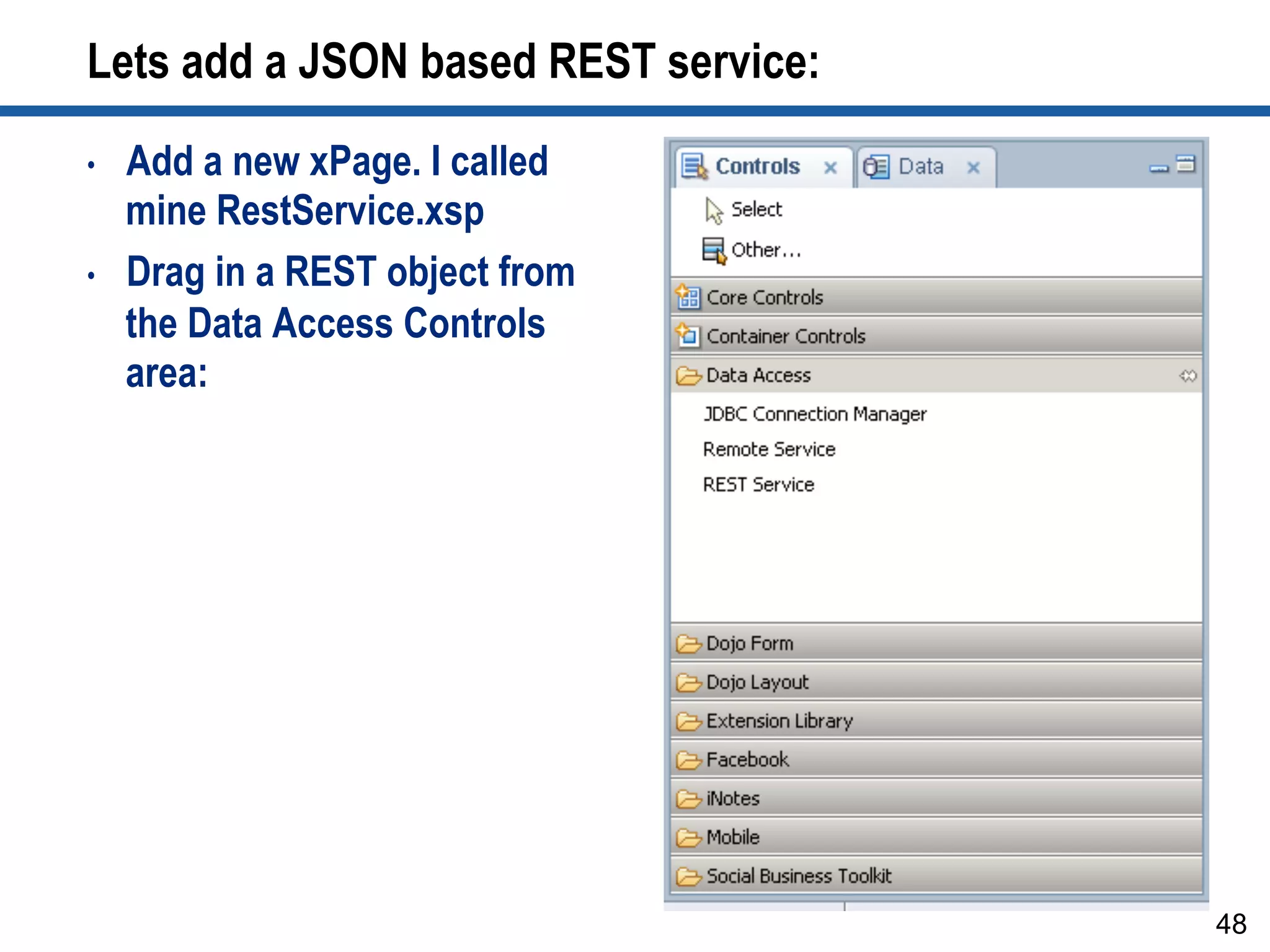Expand the Dojo Form drawer
Screen dimensions: 1270x952
[x=936, y=643]
